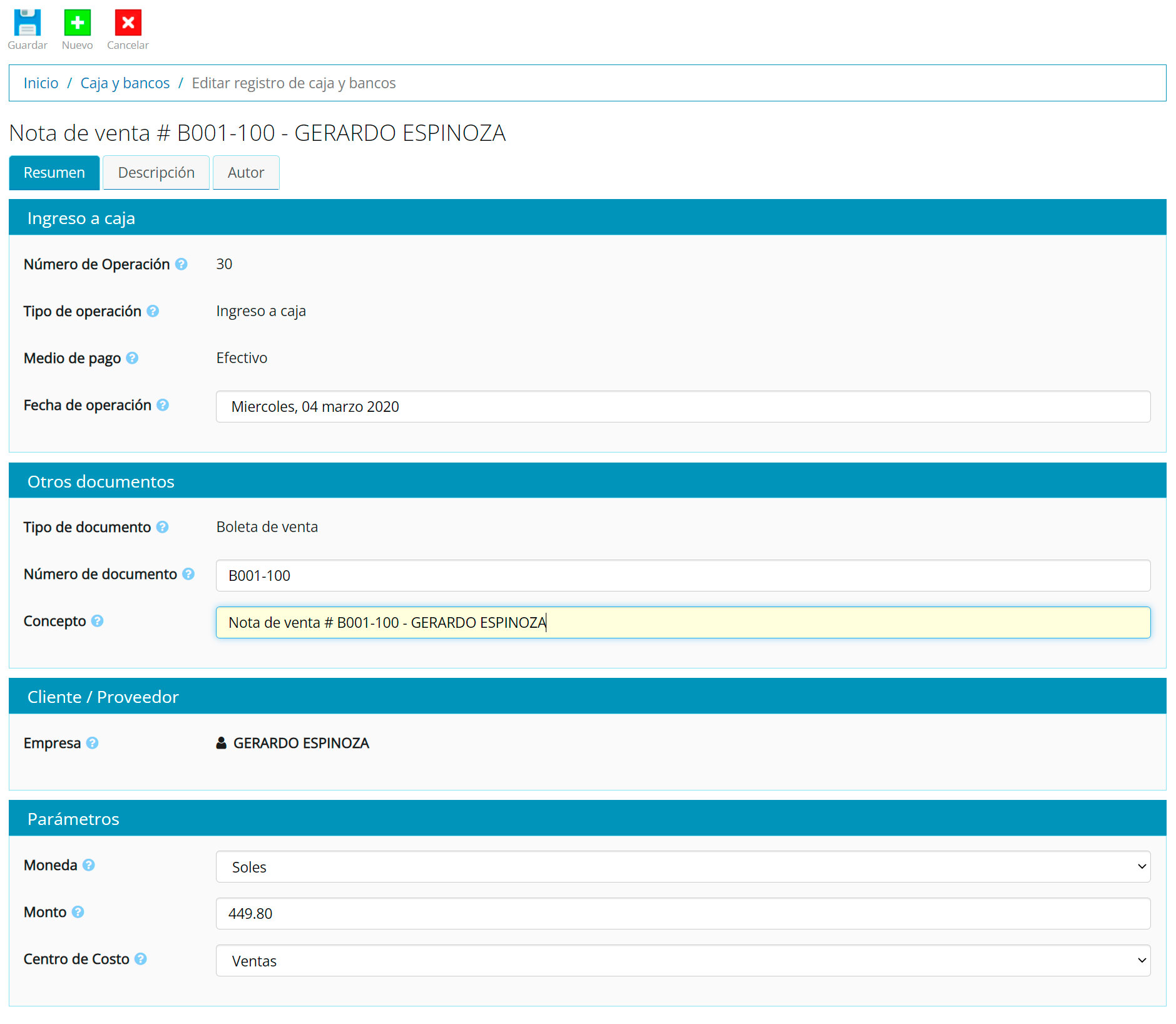
Task: Click help icon next to Concepto
Action: 97,621
